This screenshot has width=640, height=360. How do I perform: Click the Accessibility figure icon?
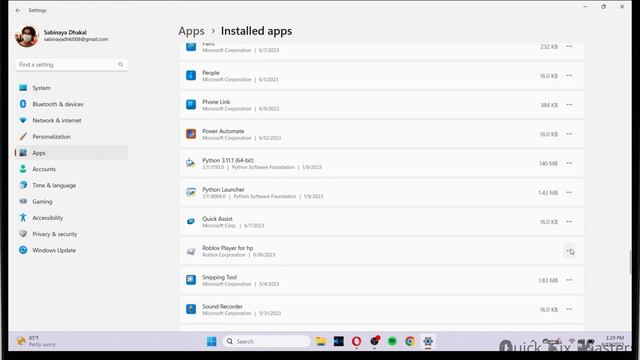pyautogui.click(x=23, y=218)
